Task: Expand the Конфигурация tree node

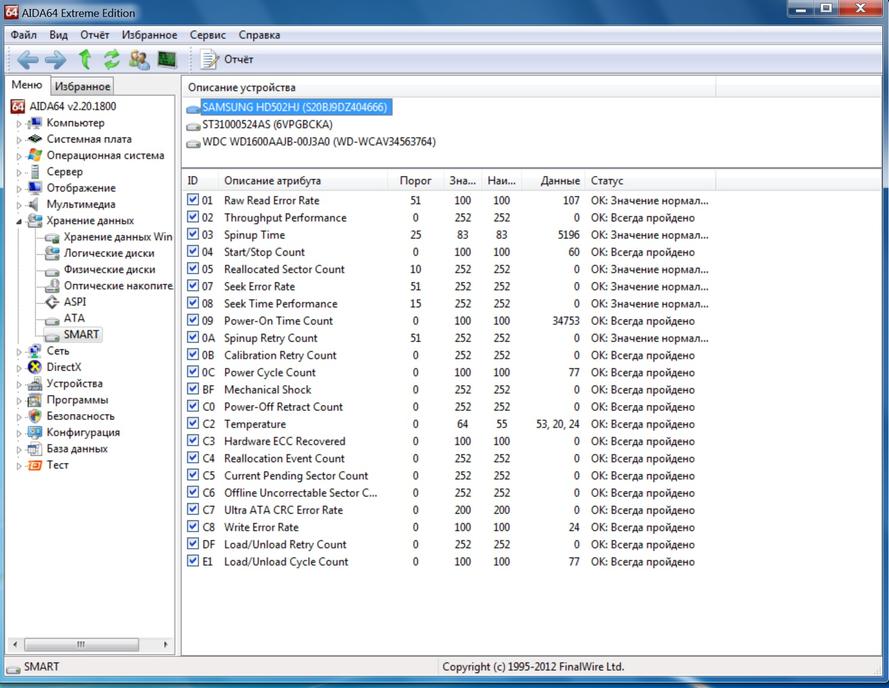Action: pyautogui.click(x=19, y=433)
